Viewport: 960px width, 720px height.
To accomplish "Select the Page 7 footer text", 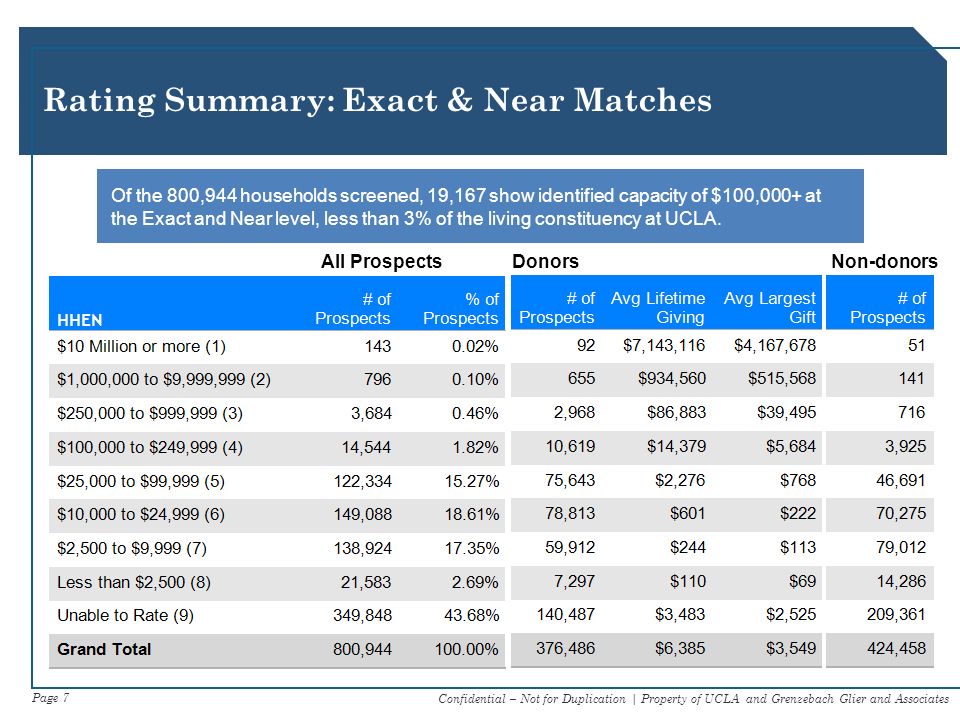I will coord(51,698).
